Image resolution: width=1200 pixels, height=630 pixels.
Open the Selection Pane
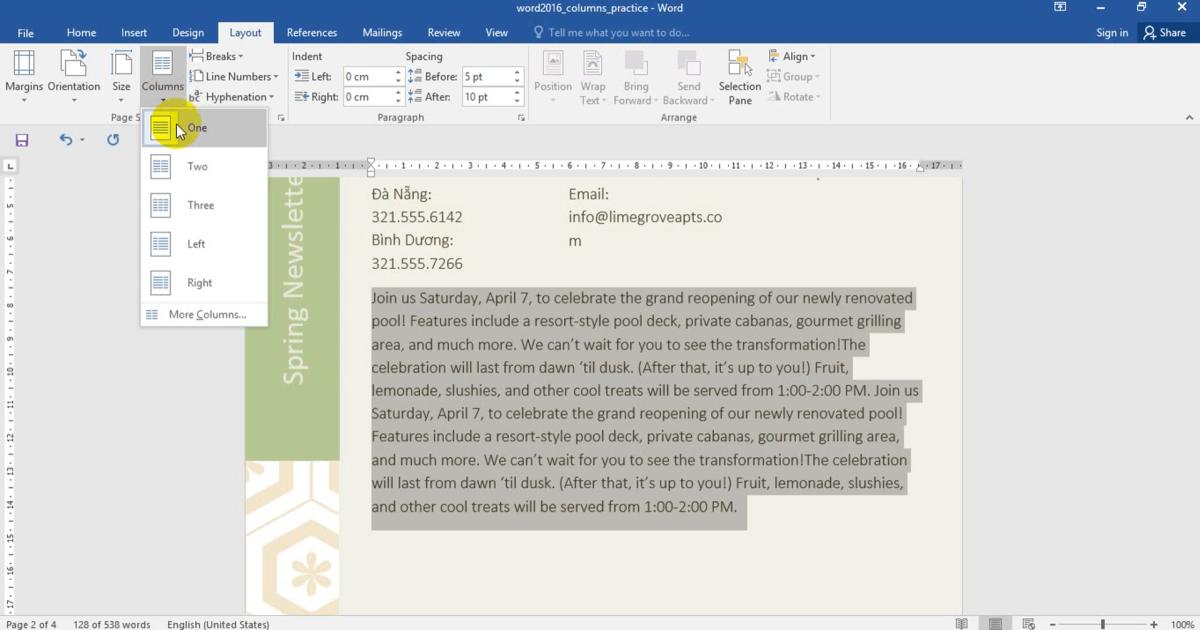point(740,77)
